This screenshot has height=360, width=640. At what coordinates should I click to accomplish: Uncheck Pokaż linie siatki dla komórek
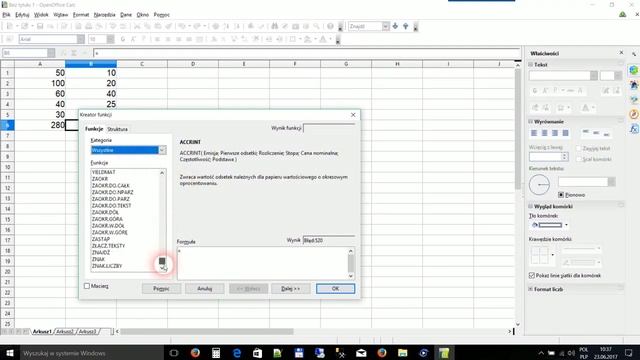coord(532,276)
